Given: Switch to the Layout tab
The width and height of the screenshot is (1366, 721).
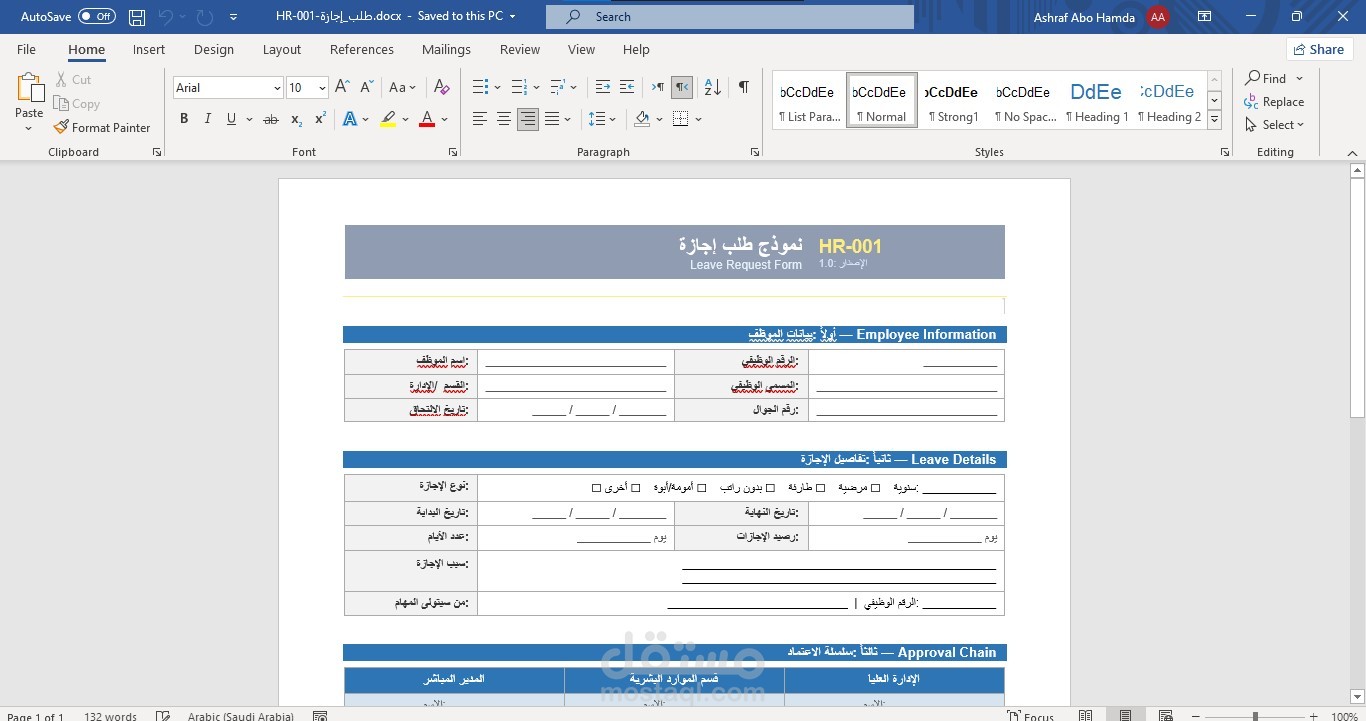Looking at the screenshot, I should (282, 49).
